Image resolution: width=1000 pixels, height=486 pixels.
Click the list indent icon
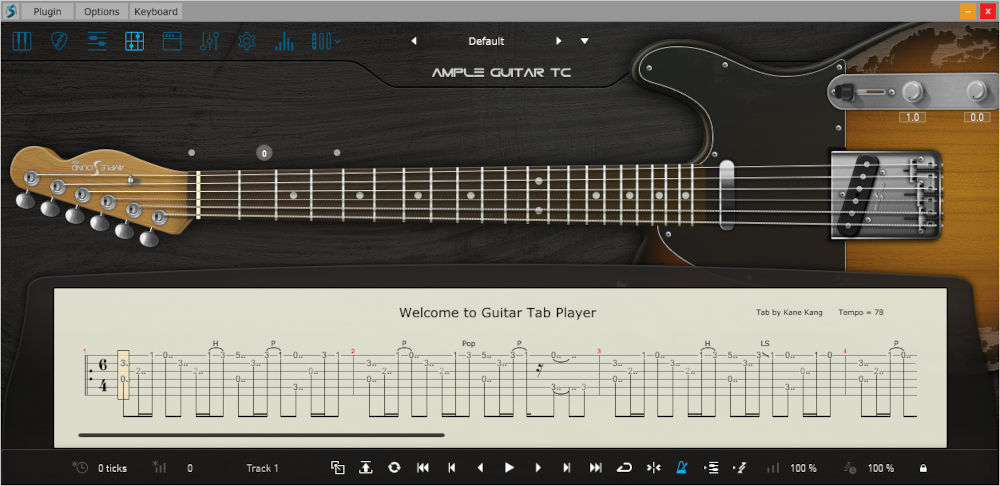point(711,468)
